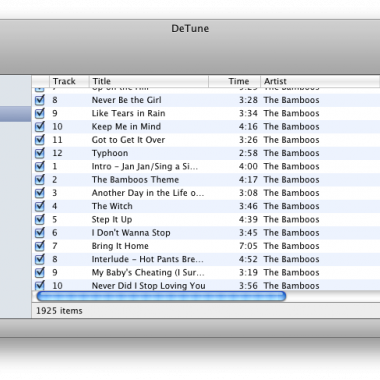The image size is (380, 380).
Task: Click The Bamboos artist in Step It Up row
Action: [291, 219]
